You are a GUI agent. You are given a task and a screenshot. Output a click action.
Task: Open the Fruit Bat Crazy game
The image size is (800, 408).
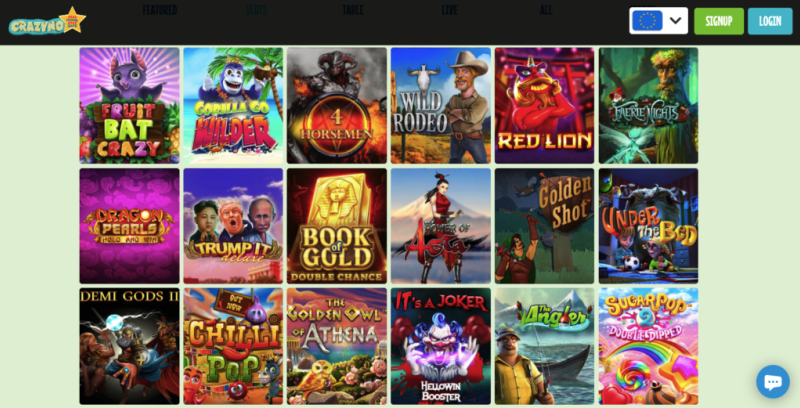coord(129,106)
